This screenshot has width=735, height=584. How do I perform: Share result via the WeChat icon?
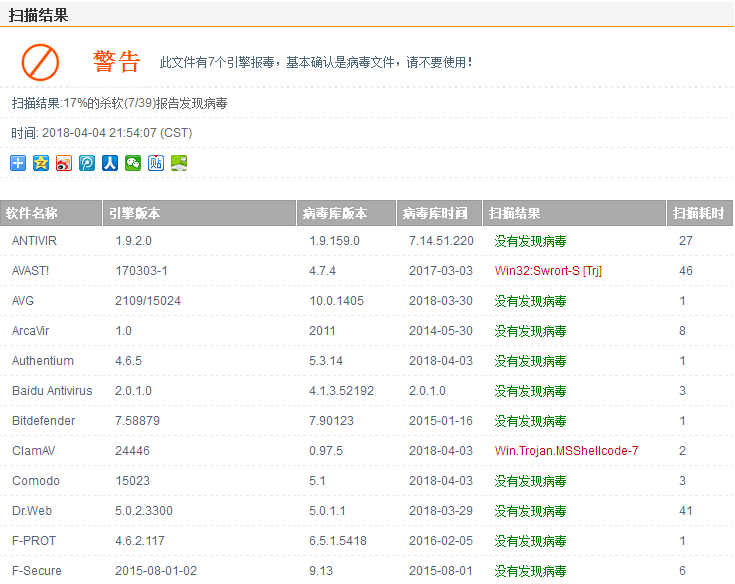tap(133, 163)
